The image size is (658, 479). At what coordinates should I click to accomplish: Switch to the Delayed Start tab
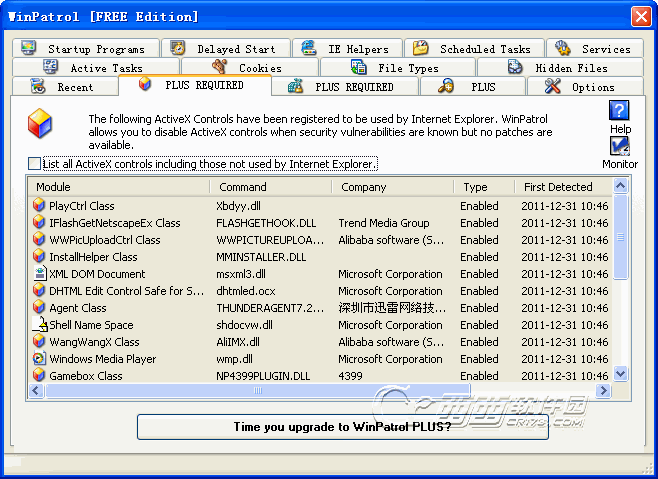(226, 48)
